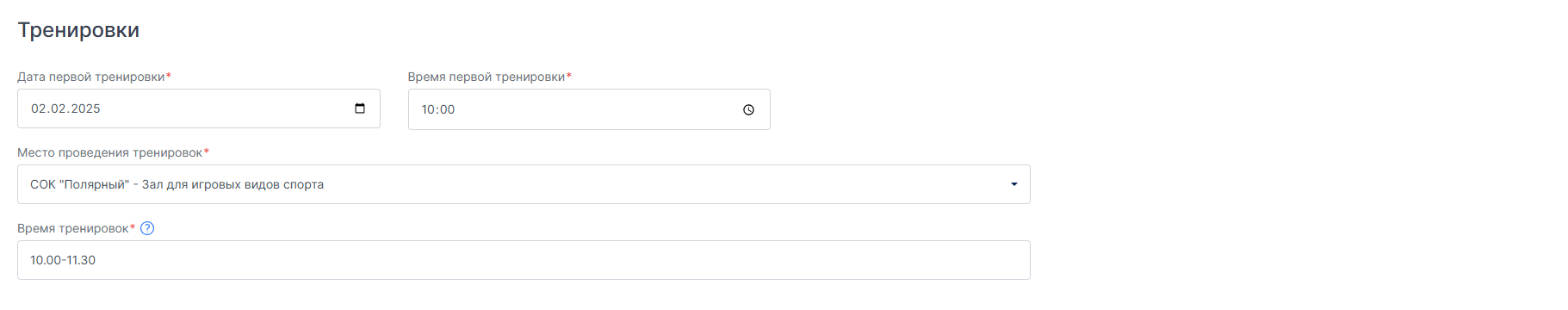Focus the Время тренировок text field
Image resolution: width=1568 pixels, height=310 pixels.
click(524, 260)
